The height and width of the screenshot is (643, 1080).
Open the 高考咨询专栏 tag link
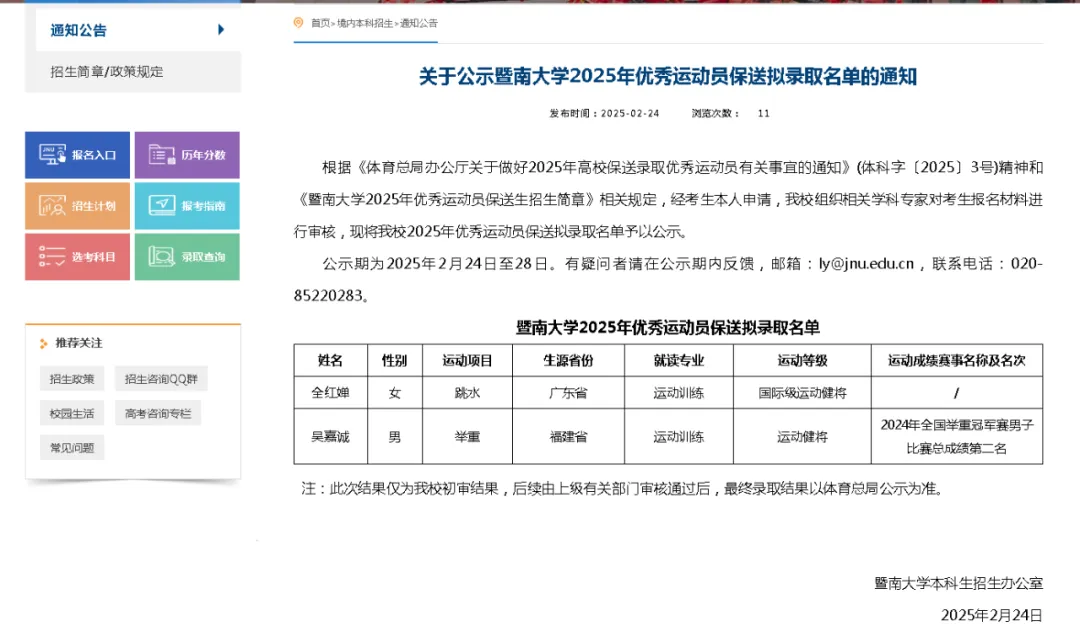(x=158, y=413)
